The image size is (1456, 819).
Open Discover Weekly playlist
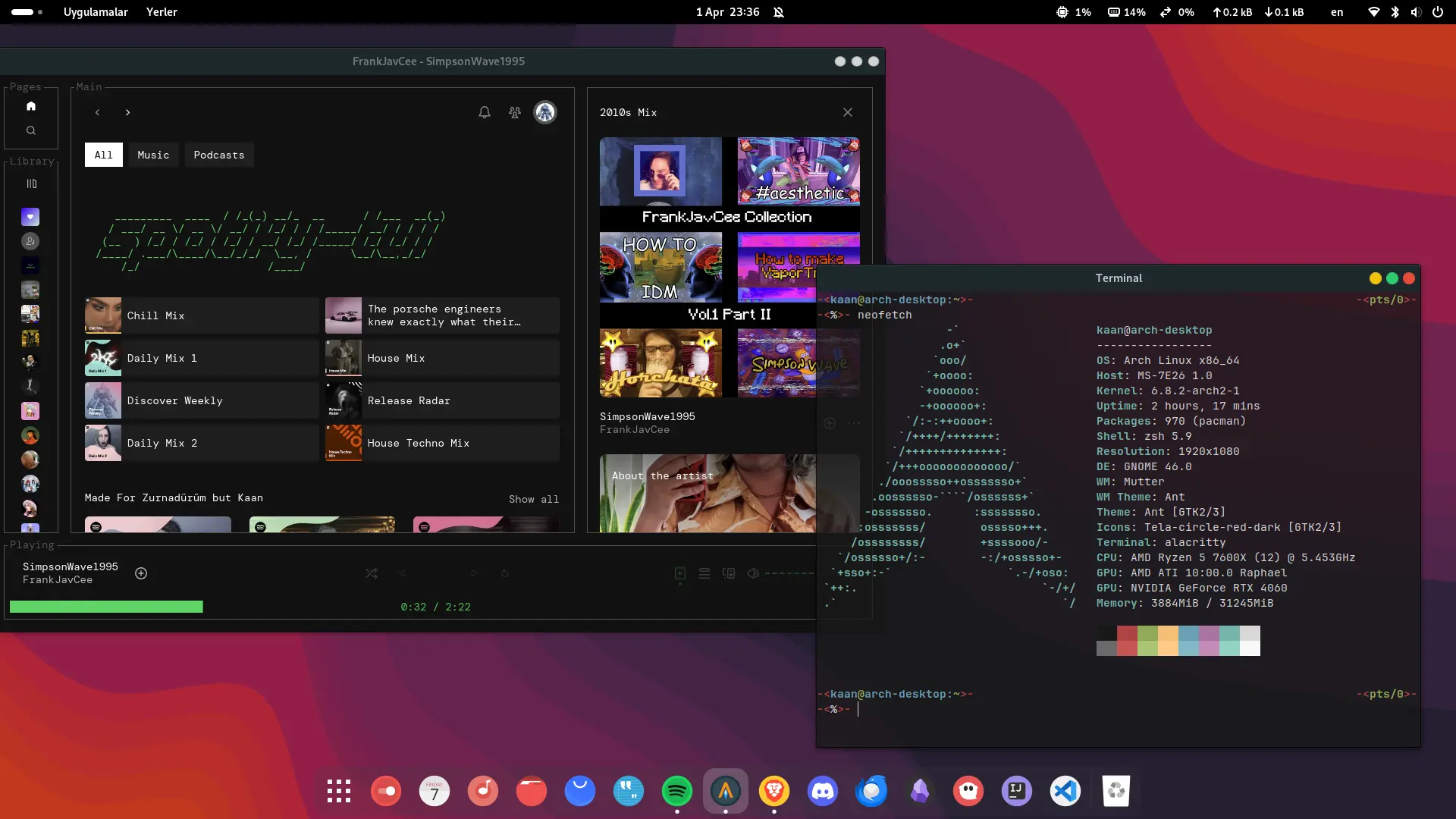[x=202, y=400]
